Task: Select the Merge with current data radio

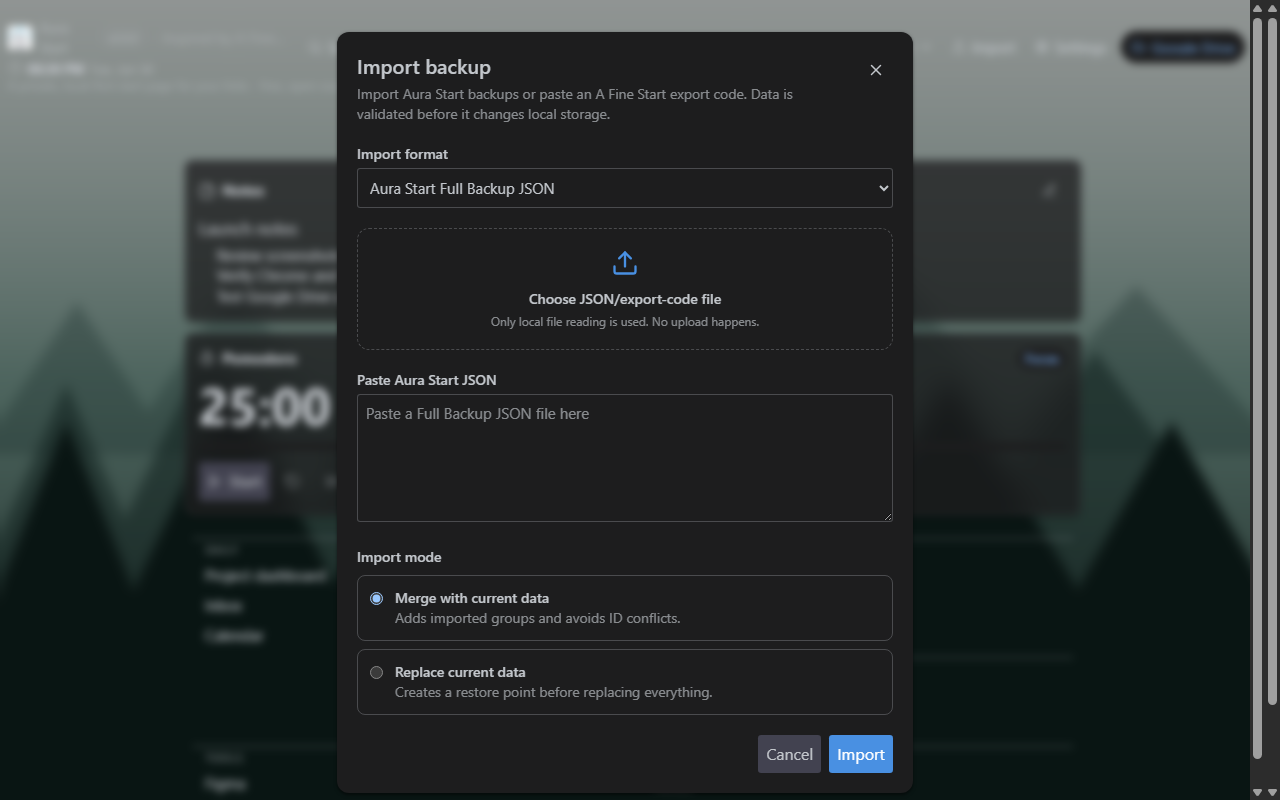Action: click(376, 599)
